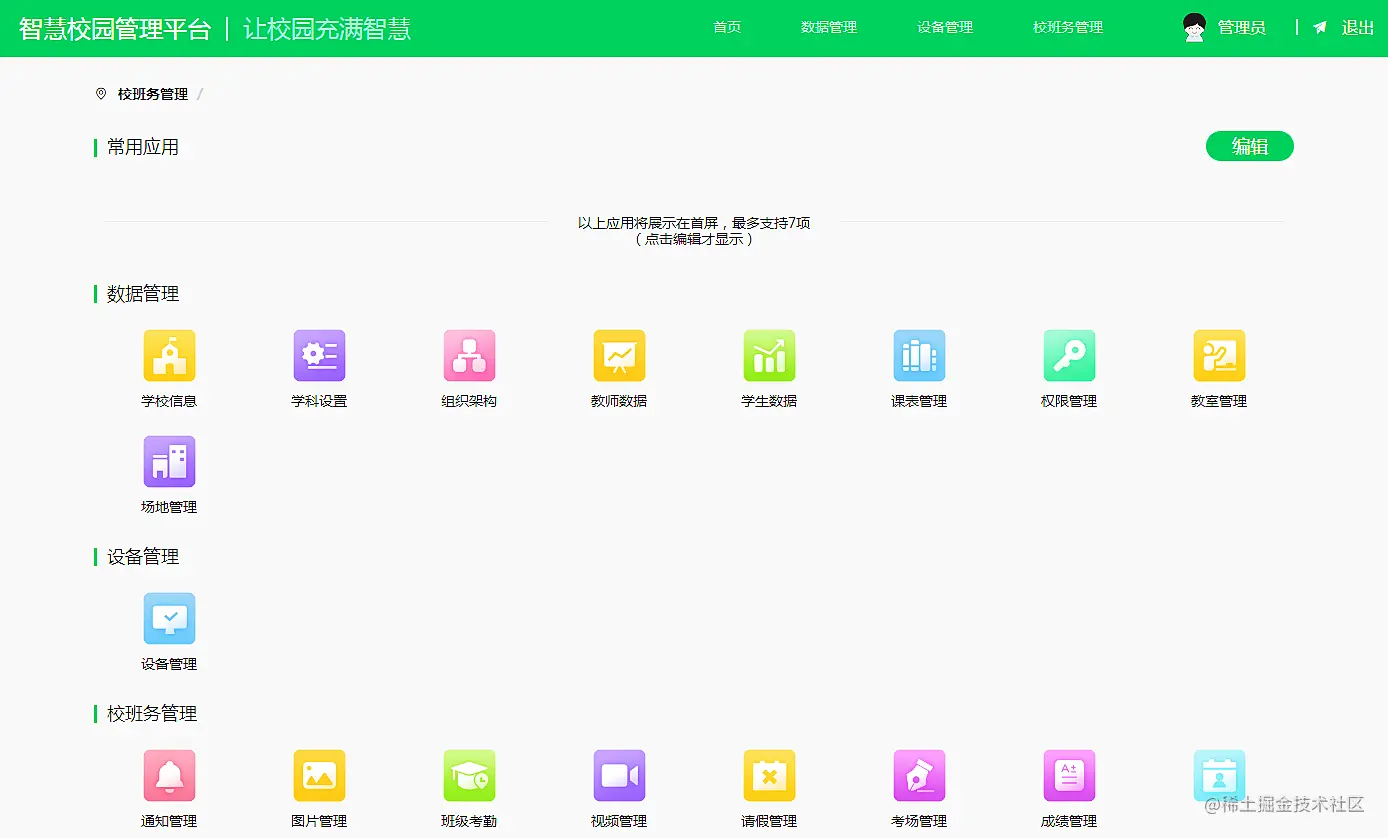Click 退出 to log out

[1357, 27]
